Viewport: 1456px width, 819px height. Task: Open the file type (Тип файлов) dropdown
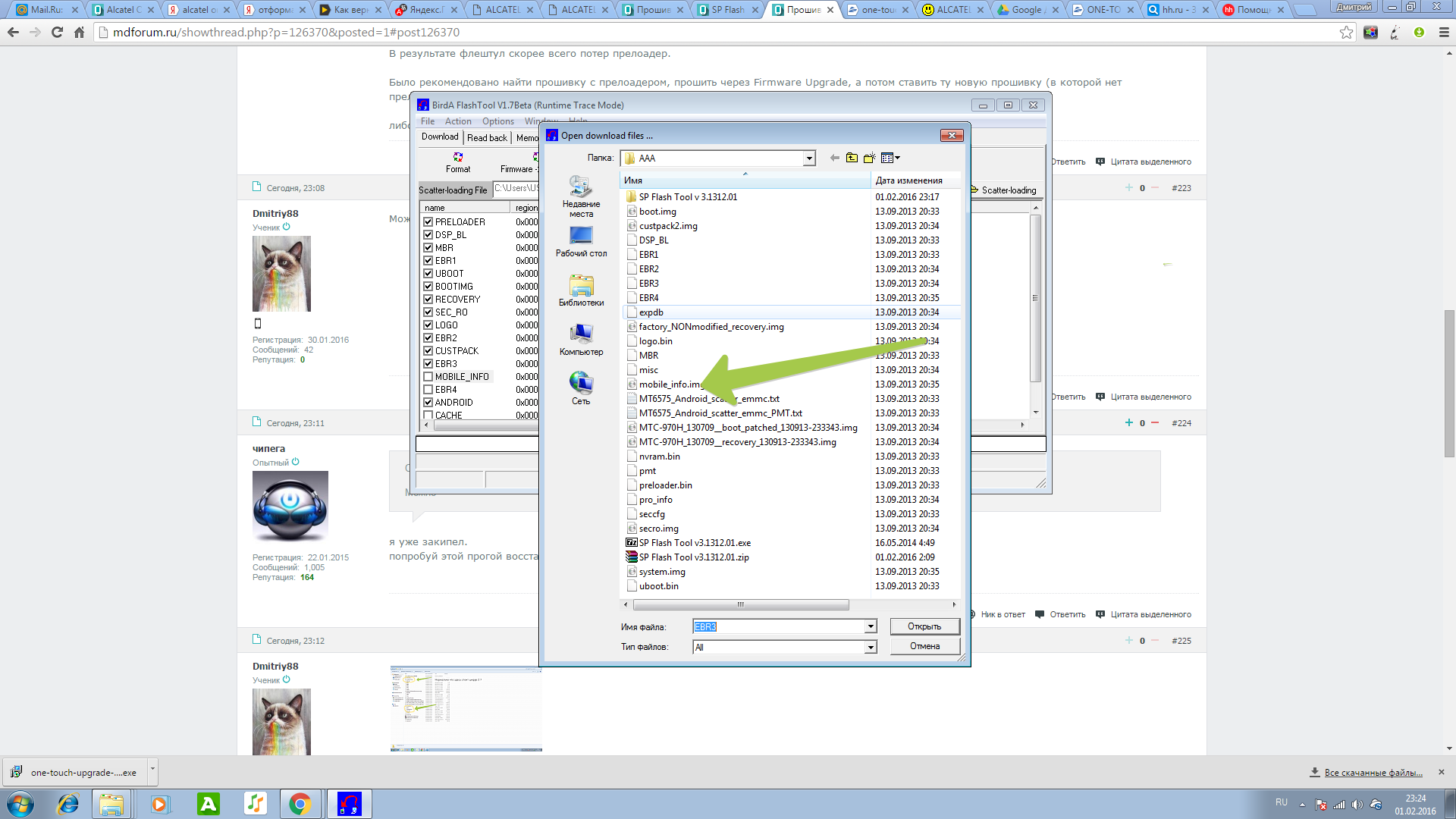point(871,647)
